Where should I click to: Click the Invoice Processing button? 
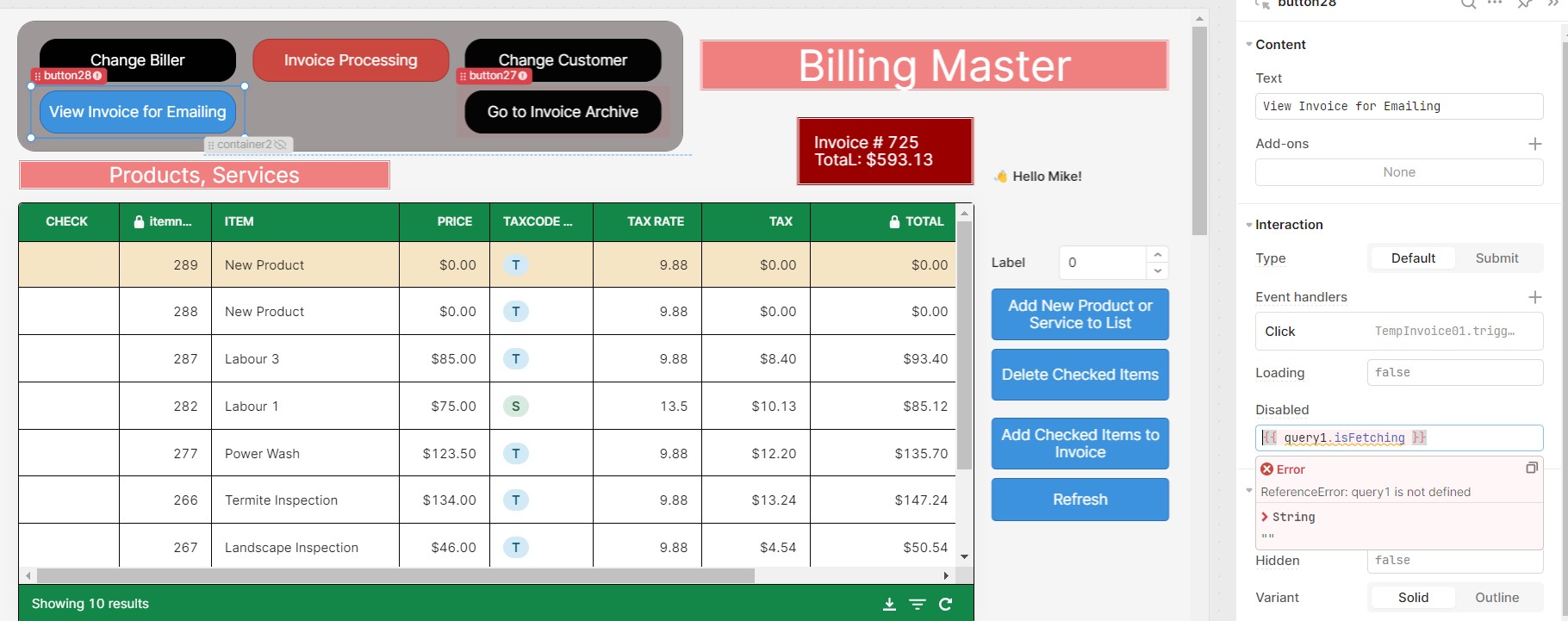click(x=351, y=60)
